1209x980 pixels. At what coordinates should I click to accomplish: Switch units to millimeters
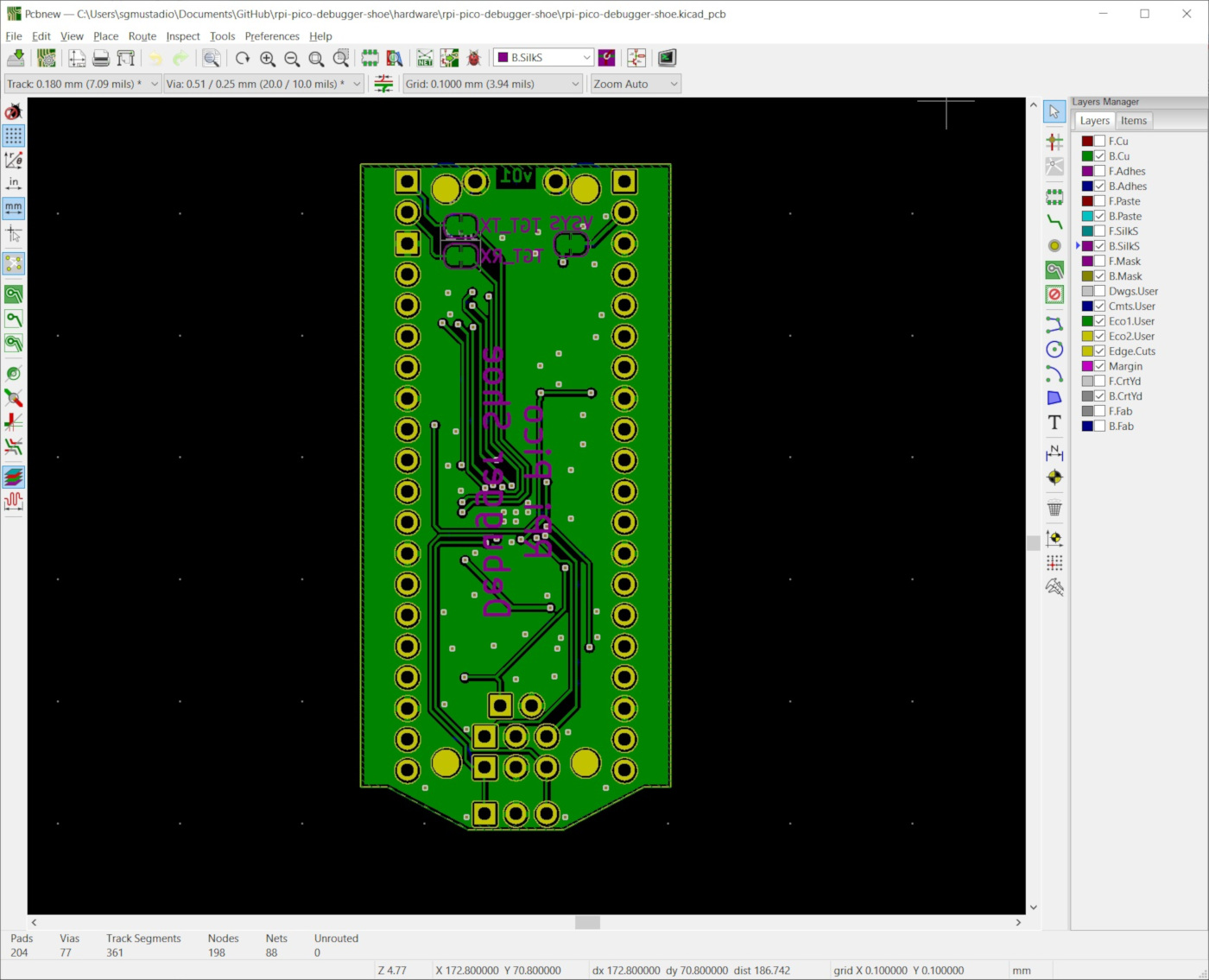(14, 208)
